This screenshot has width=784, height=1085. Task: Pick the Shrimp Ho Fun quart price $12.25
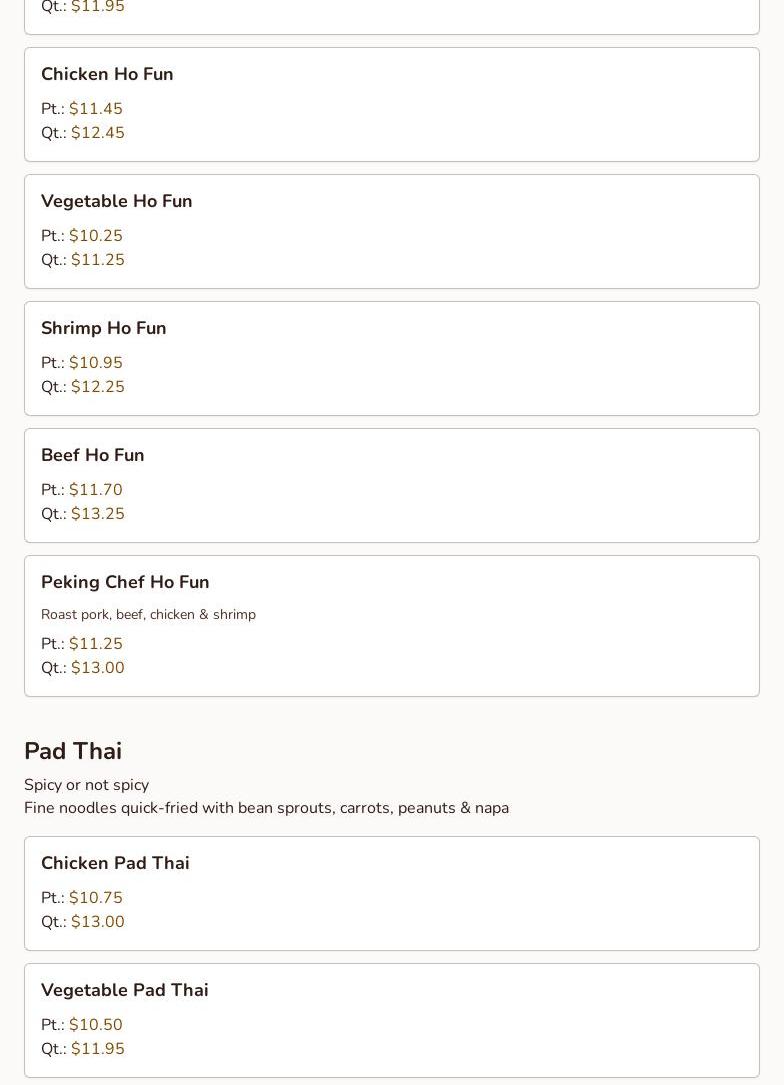pyautogui.click(x=97, y=387)
